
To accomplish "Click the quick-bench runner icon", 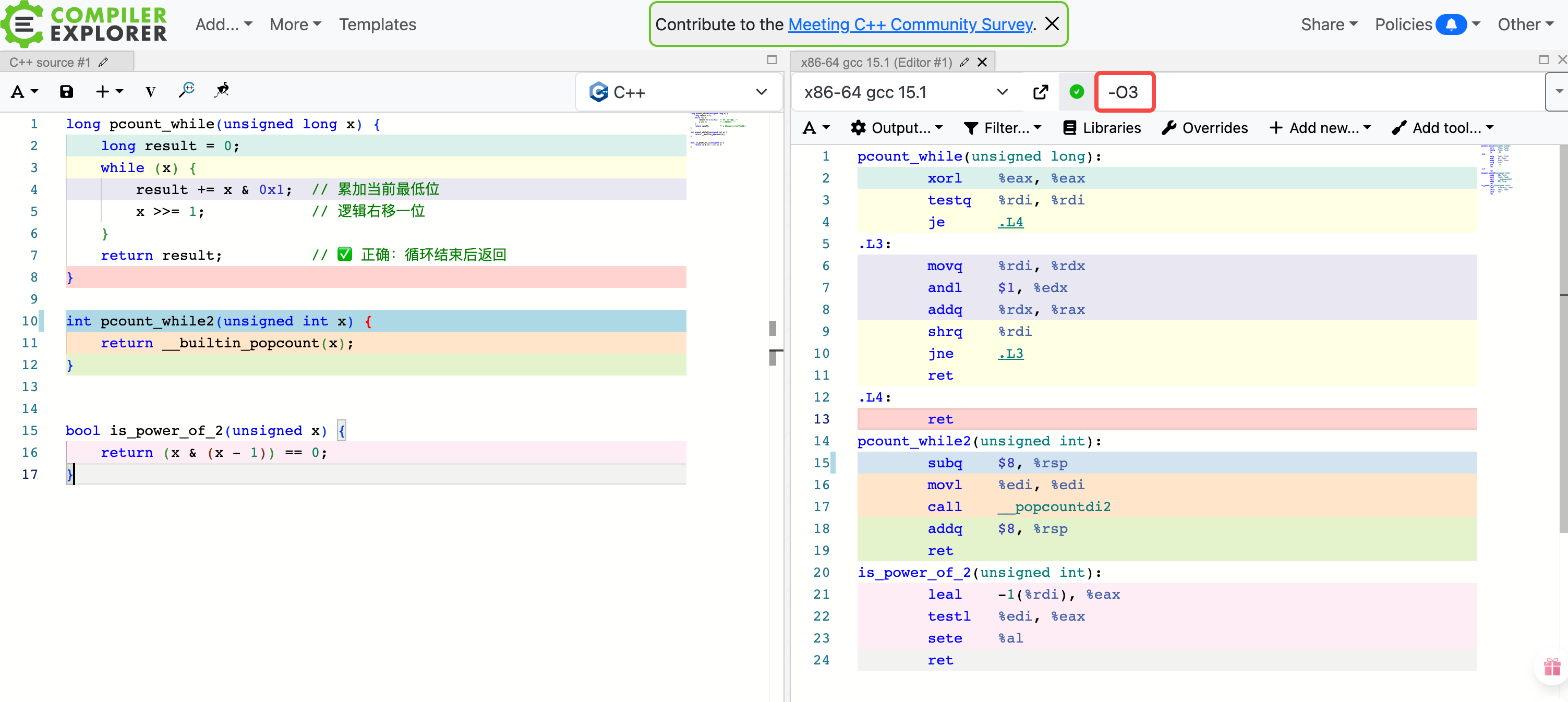I will point(222,91).
